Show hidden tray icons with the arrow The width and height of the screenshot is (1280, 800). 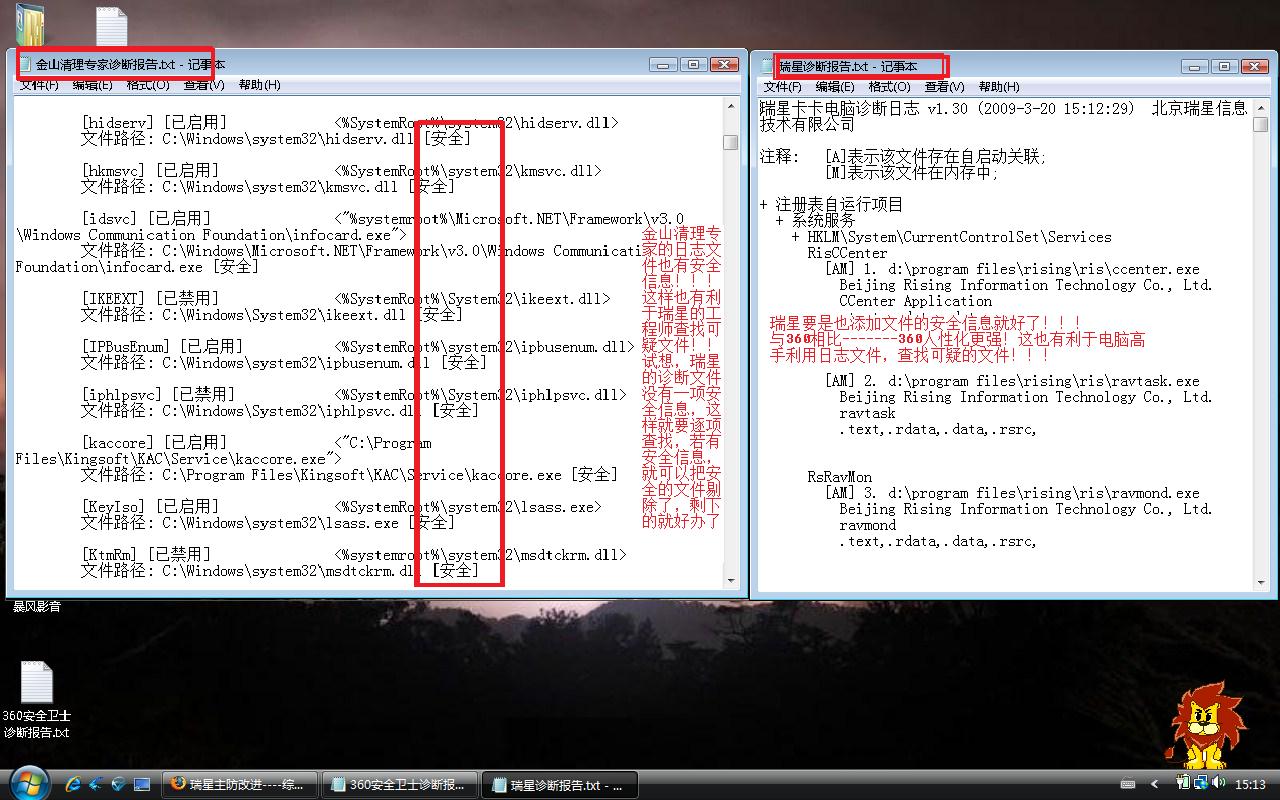coord(1155,784)
